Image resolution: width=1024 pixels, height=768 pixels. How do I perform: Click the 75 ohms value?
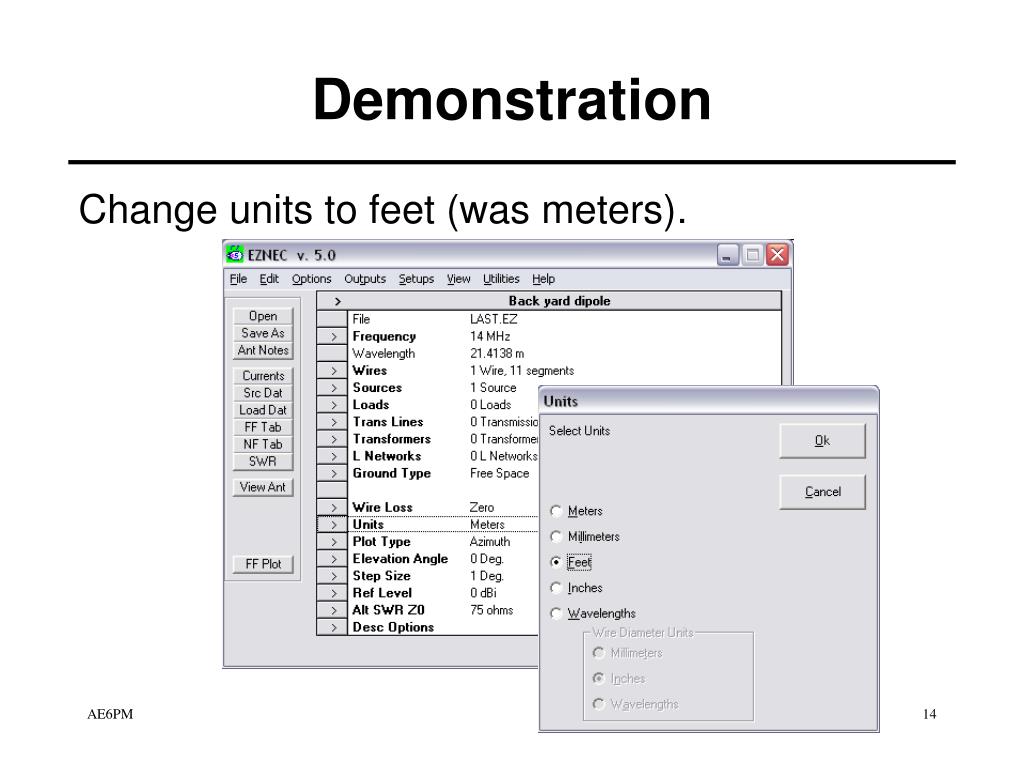point(492,610)
